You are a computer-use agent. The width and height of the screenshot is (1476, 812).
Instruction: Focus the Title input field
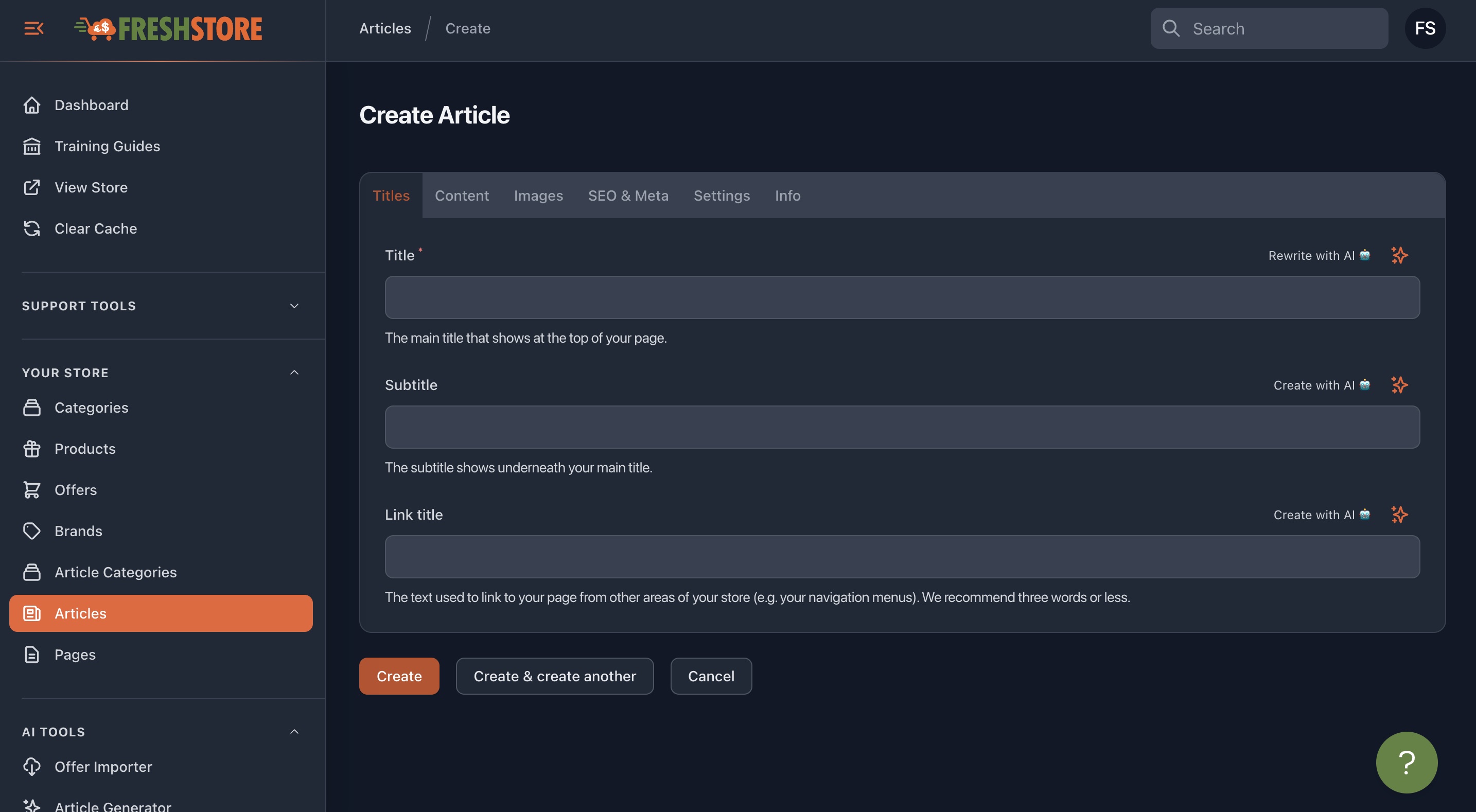pos(902,297)
